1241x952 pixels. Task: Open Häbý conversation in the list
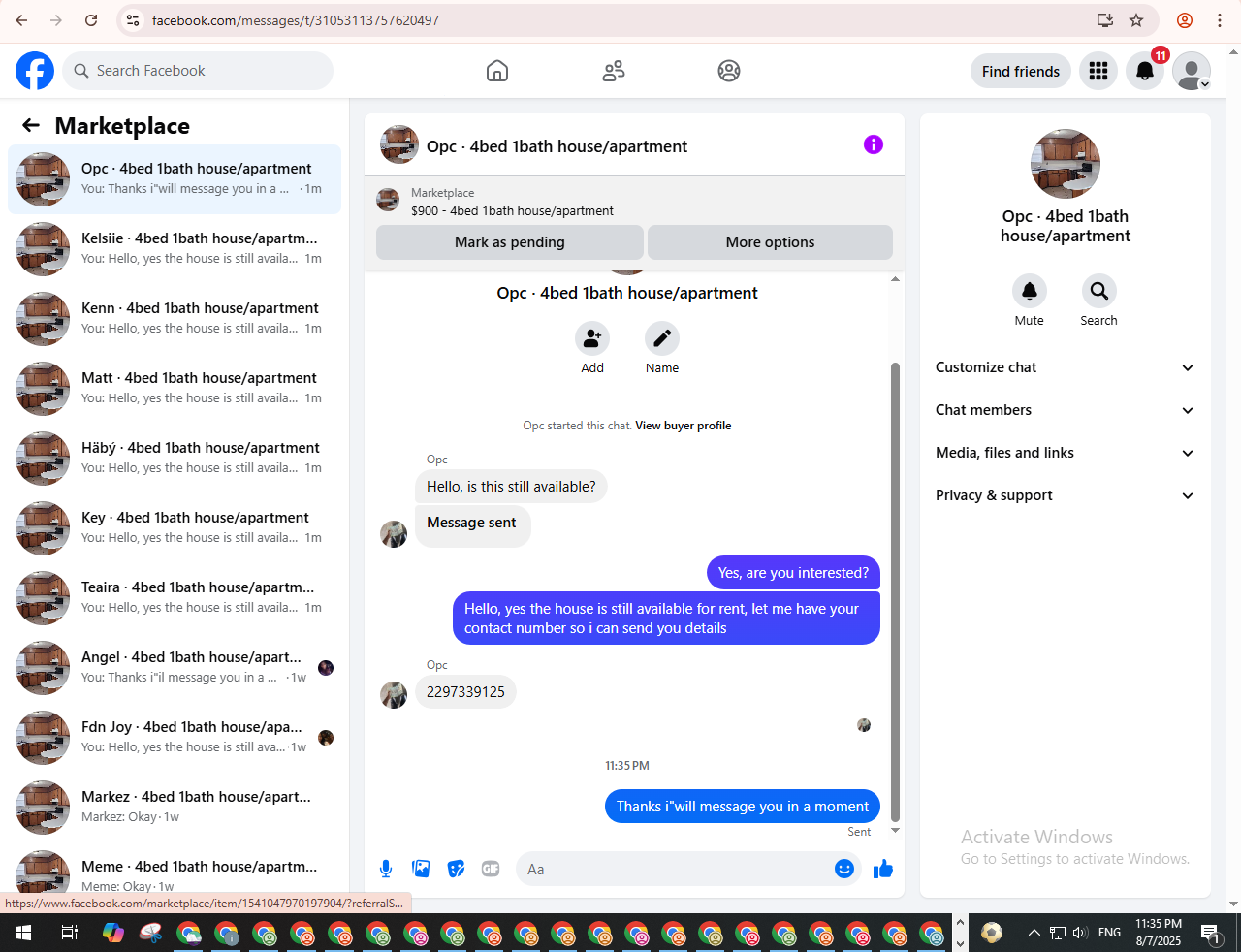[x=175, y=458]
